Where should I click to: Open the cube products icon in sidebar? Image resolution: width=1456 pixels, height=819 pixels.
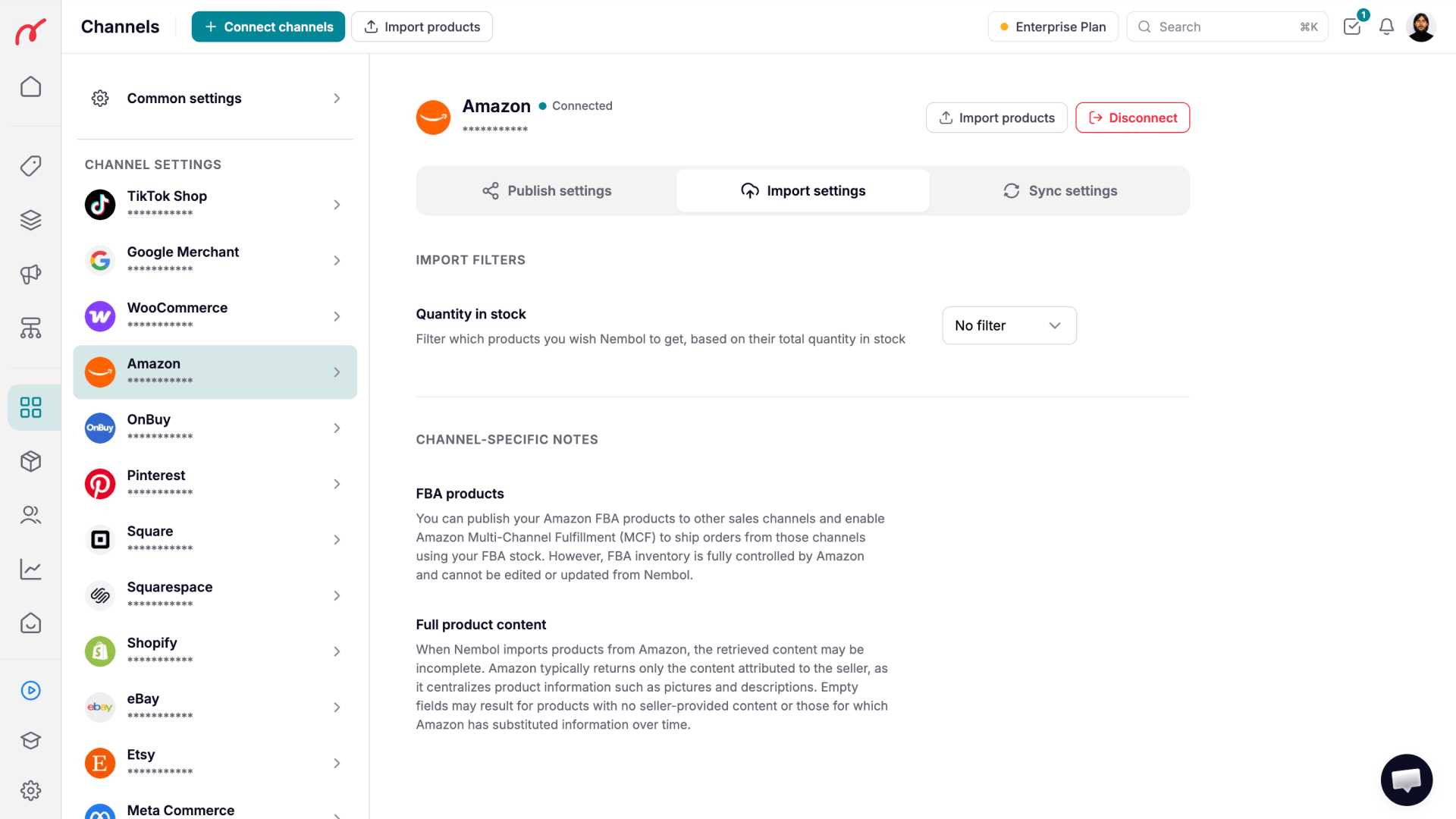point(30,461)
